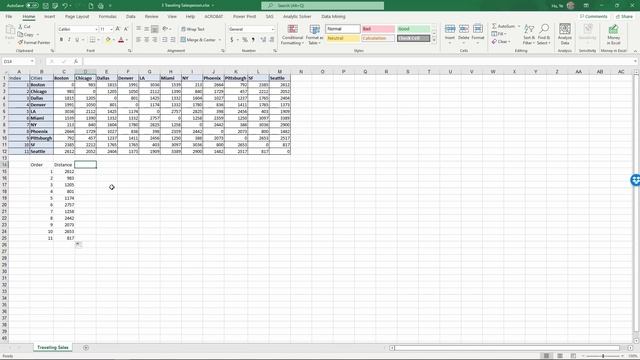The height and width of the screenshot is (360, 640).
Task: Click the Borders icon
Action: point(93,40)
